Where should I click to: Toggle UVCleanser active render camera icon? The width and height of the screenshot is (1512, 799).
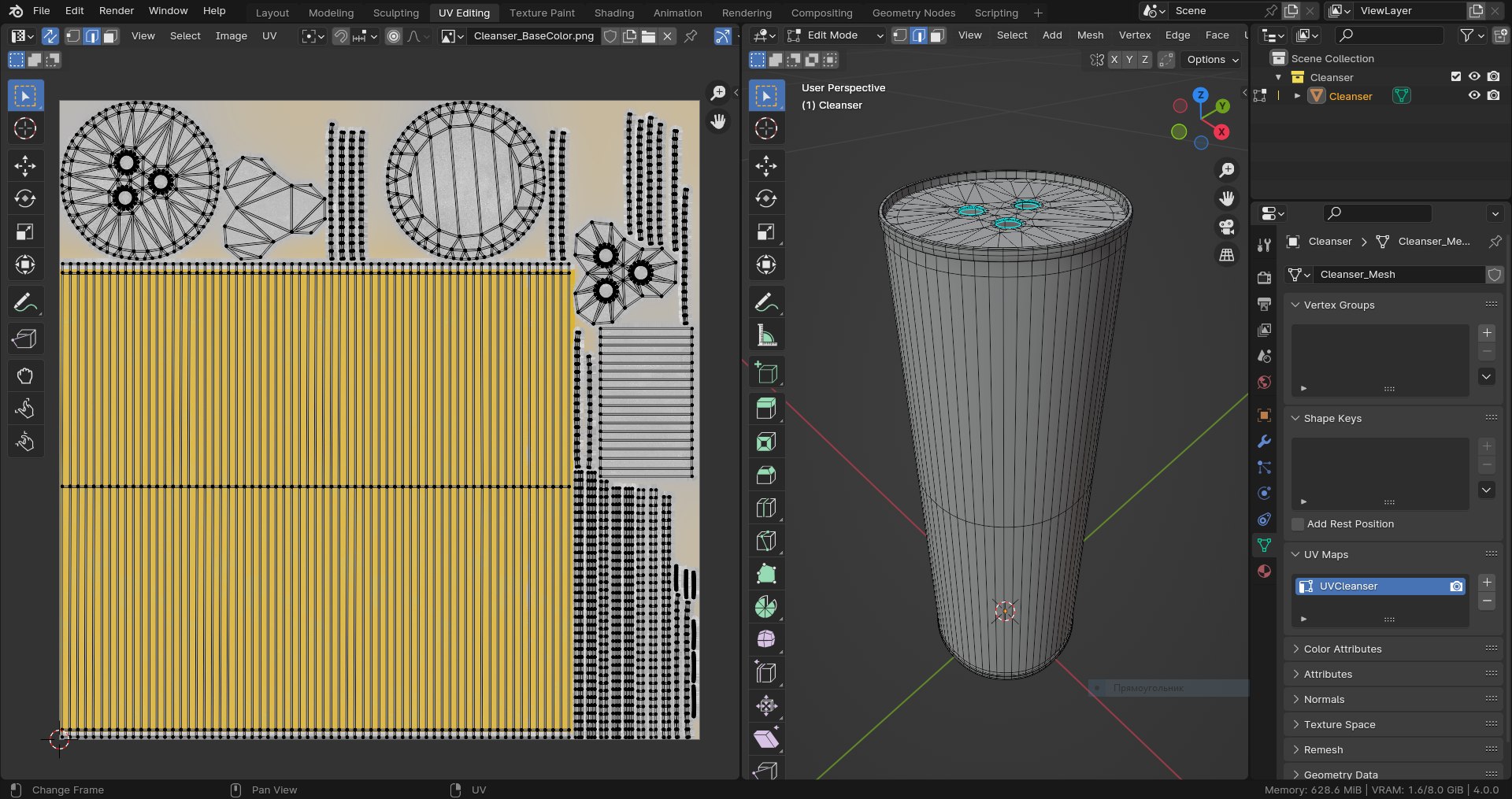[x=1456, y=586]
